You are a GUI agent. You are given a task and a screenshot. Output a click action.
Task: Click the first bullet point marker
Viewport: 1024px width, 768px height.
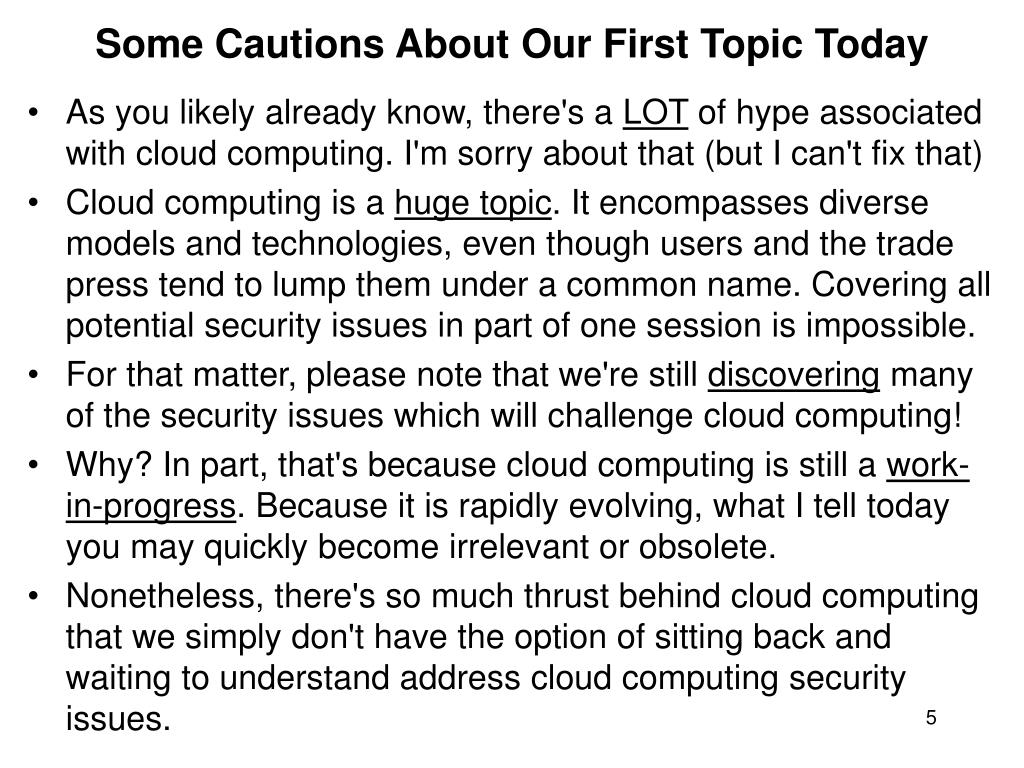click(x=34, y=112)
